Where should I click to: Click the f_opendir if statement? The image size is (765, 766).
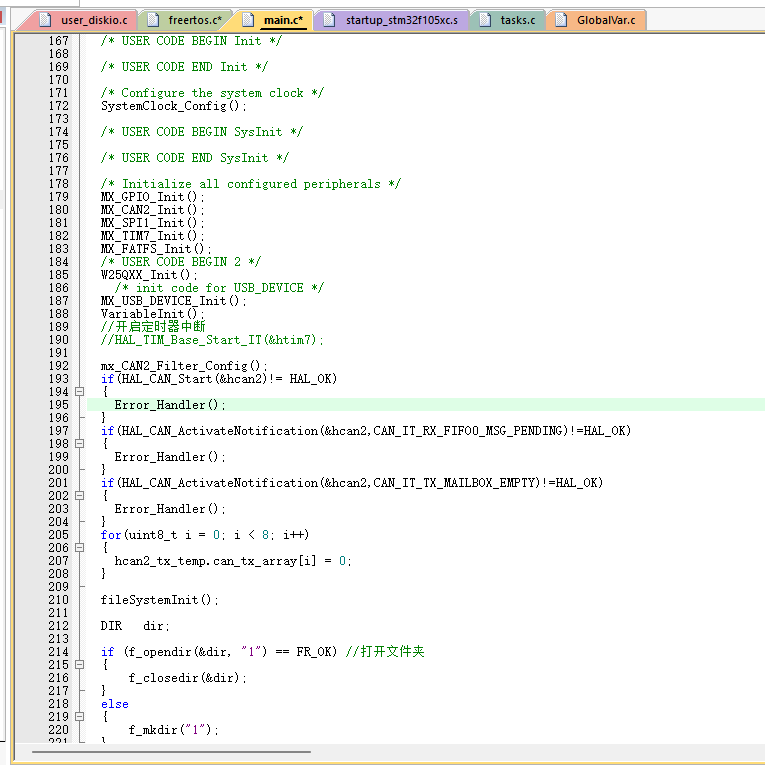219,652
